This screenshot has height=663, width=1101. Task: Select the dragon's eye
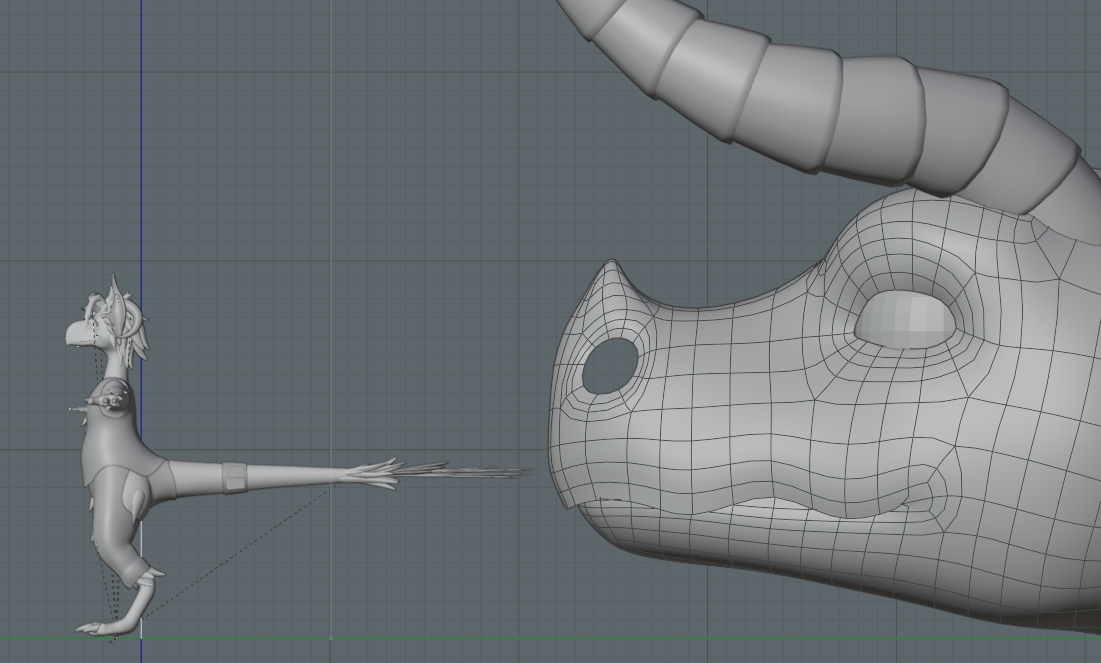903,320
